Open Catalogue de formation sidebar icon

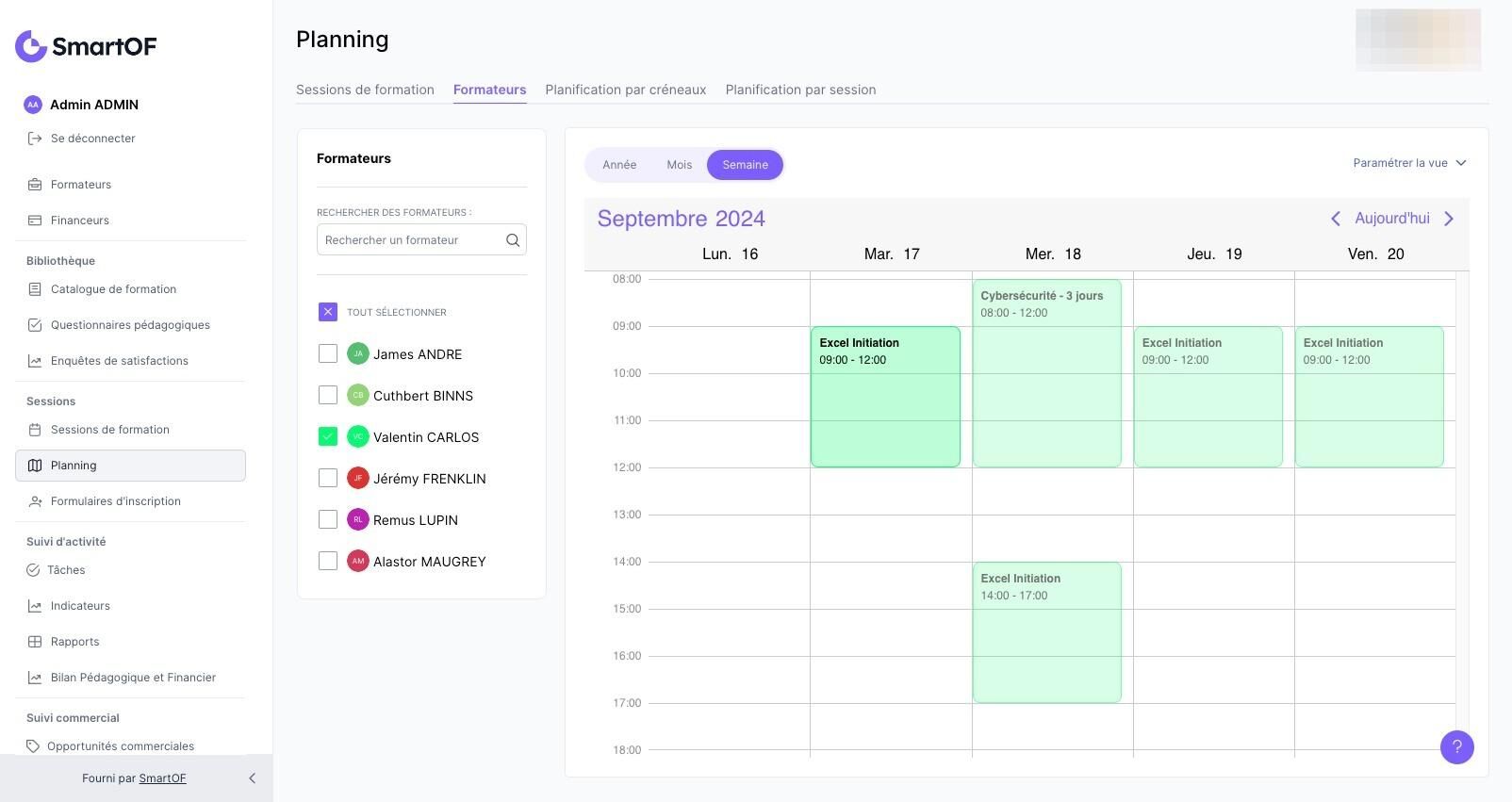pyautogui.click(x=35, y=289)
